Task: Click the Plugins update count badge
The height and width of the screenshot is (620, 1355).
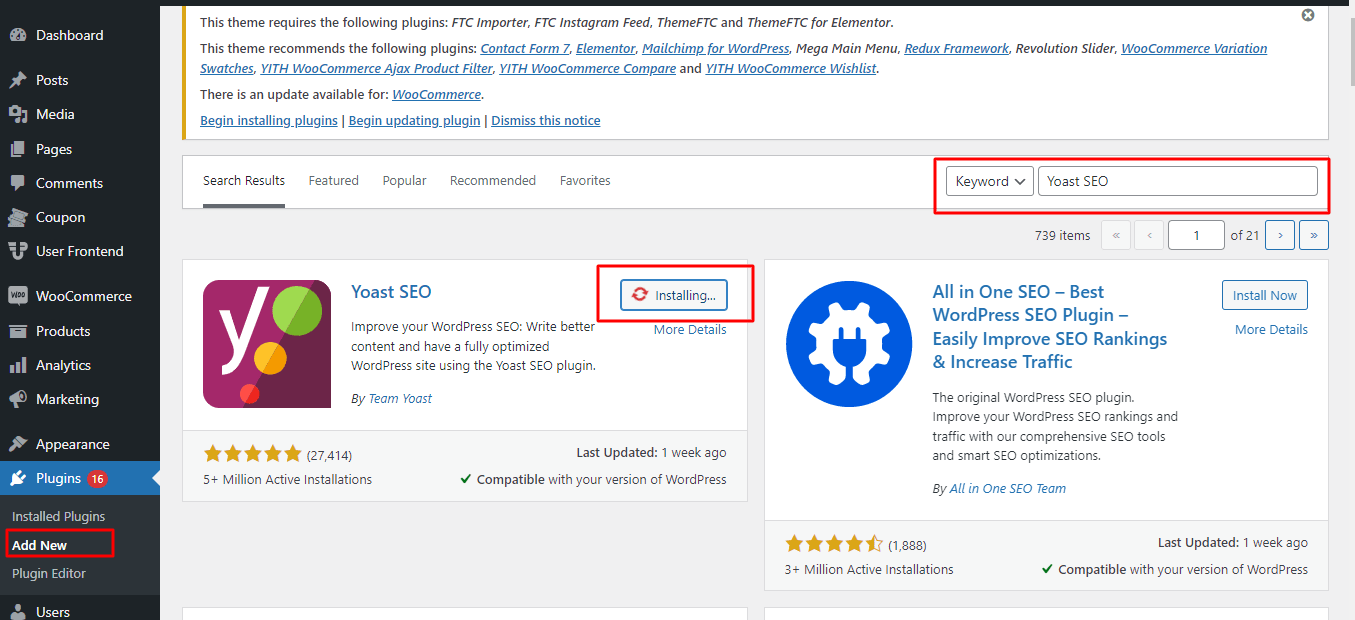Action: [x=97, y=478]
